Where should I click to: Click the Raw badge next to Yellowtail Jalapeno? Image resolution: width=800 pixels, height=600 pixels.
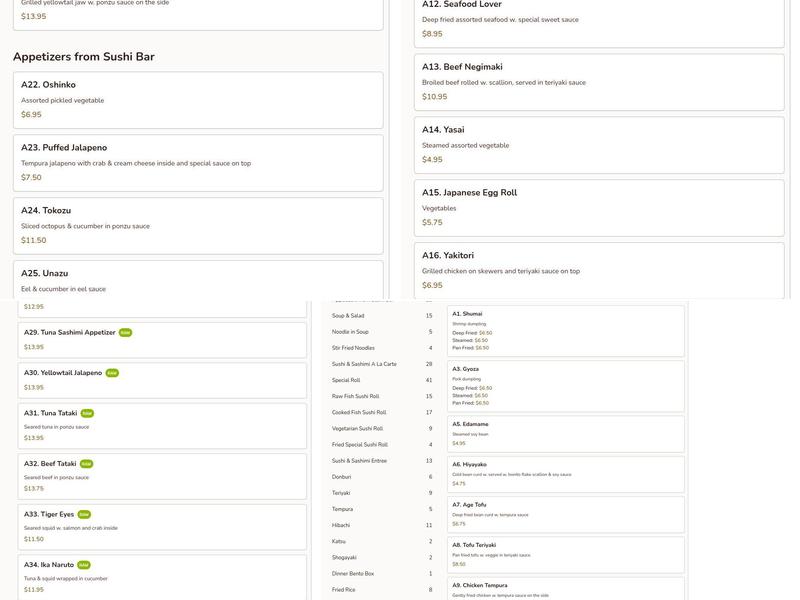(x=112, y=373)
